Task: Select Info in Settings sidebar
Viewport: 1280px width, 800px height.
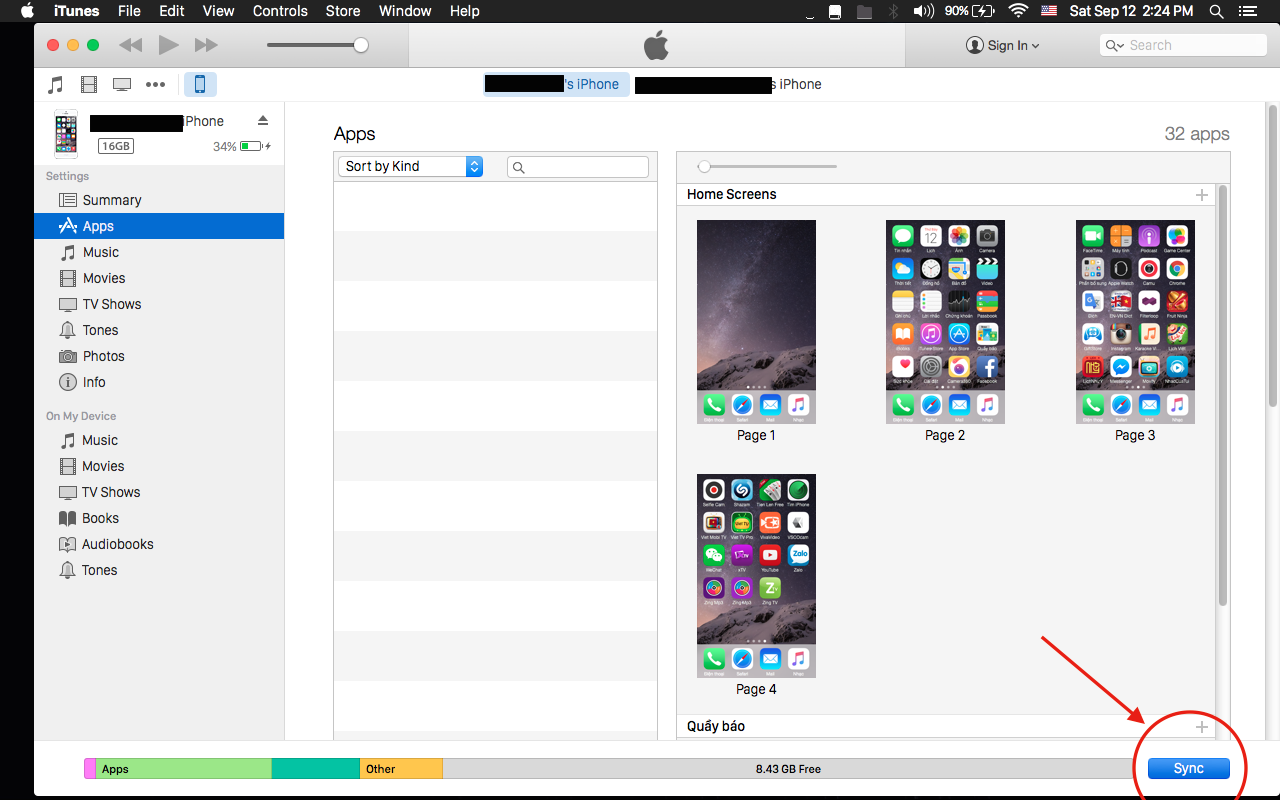Action: [159, 382]
